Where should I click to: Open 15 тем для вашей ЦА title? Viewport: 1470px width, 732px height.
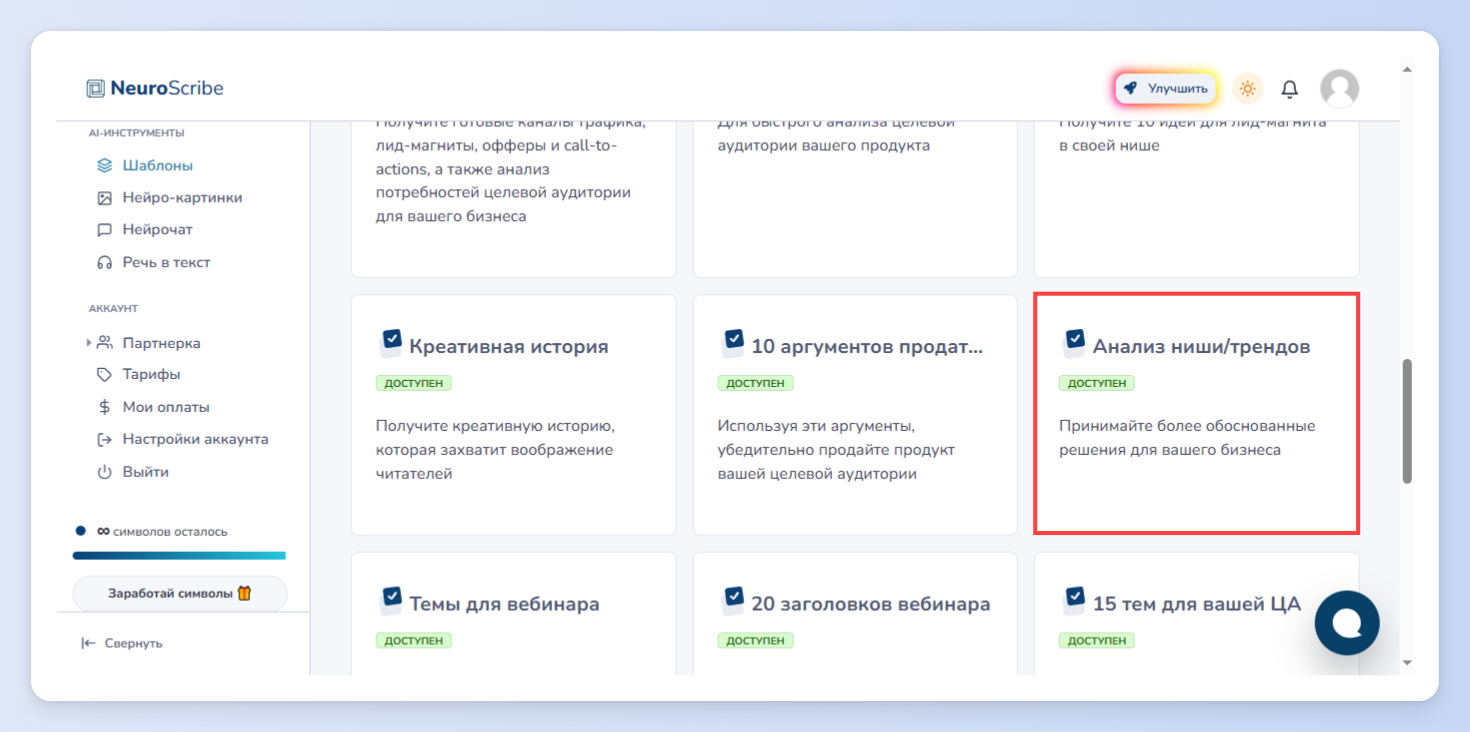pos(1197,604)
